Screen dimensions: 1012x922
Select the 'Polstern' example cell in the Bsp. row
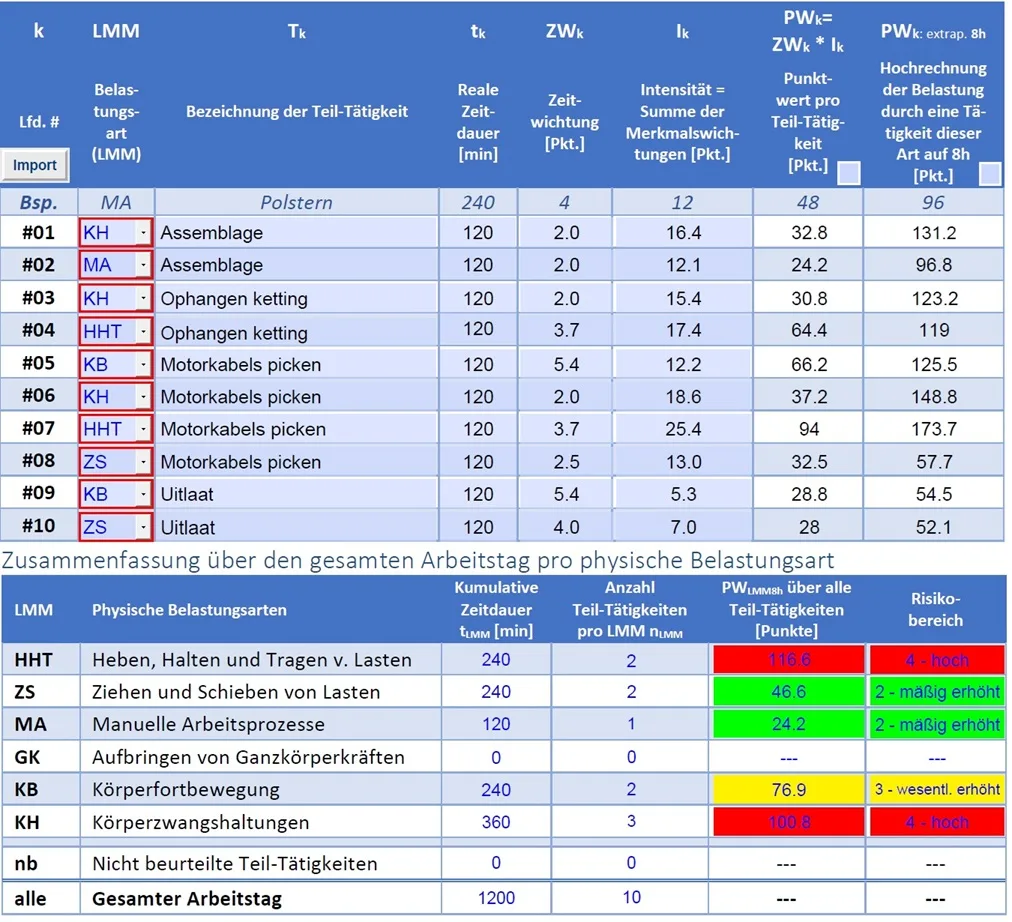tap(297, 202)
